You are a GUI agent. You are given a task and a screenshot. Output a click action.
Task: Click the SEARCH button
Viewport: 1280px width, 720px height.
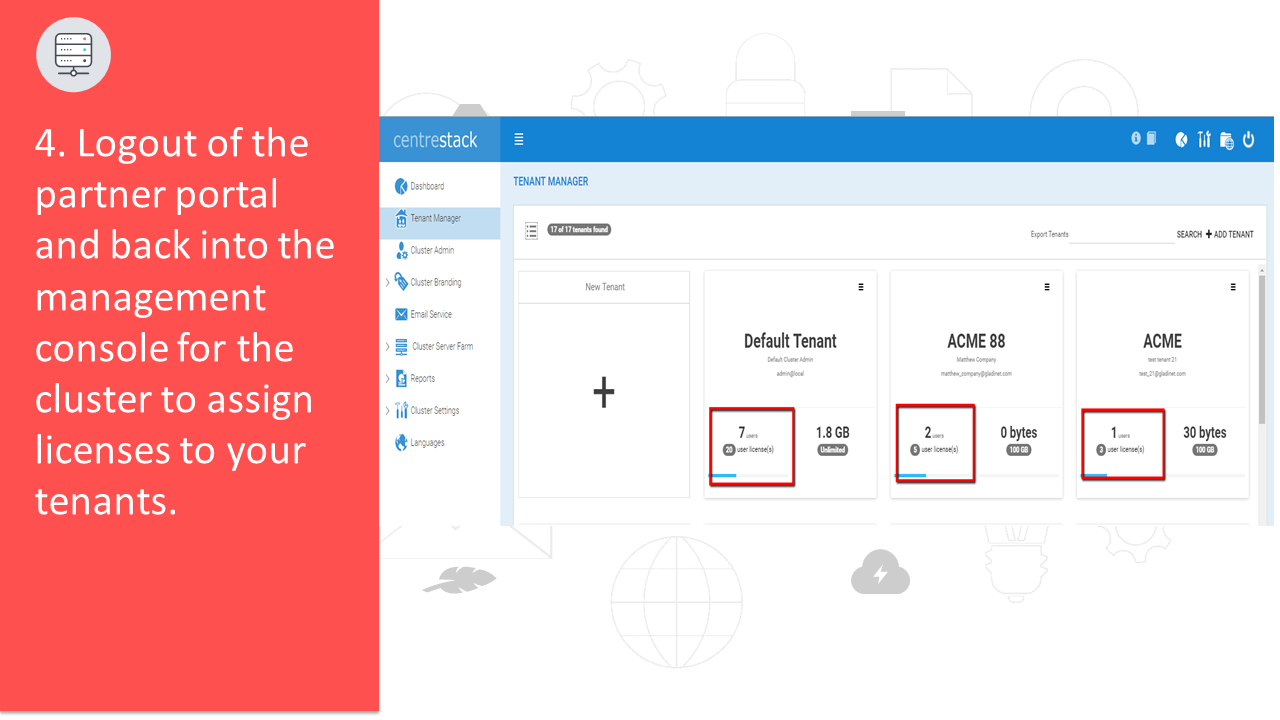1189,234
